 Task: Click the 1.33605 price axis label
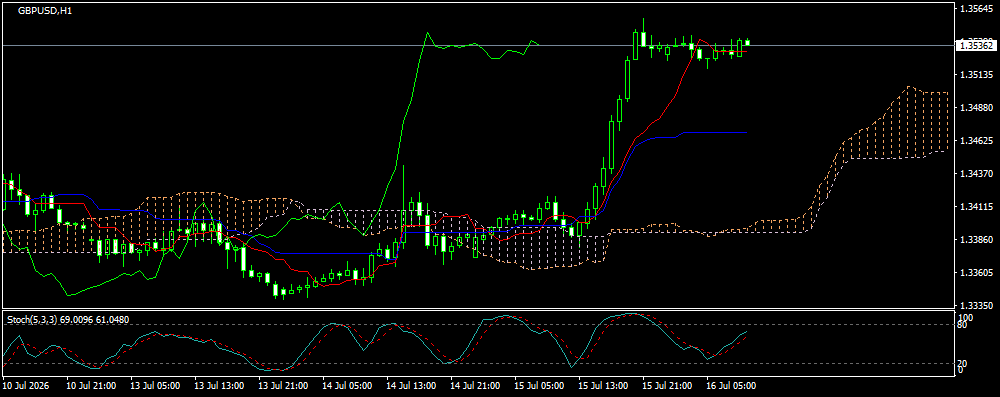pos(976,273)
